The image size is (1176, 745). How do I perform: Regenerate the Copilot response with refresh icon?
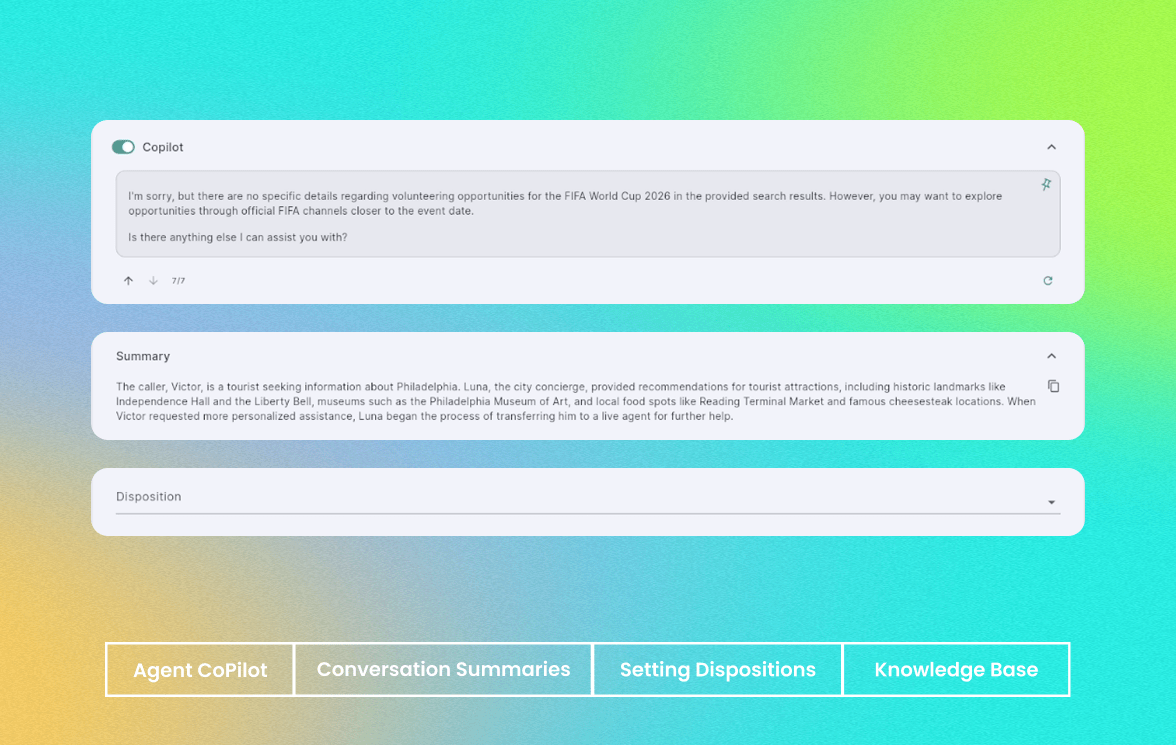click(1048, 281)
